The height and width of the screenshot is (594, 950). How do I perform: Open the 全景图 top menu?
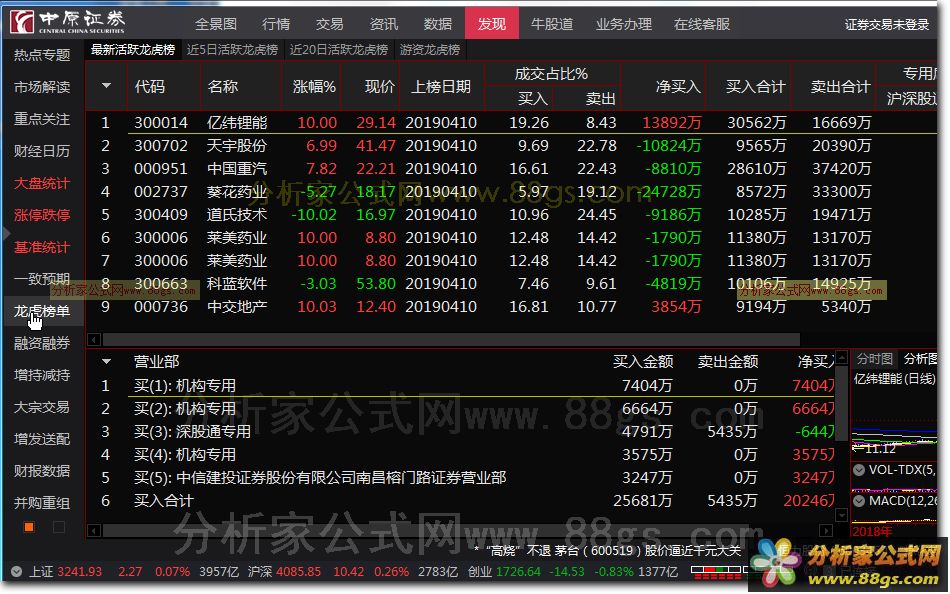coord(216,24)
